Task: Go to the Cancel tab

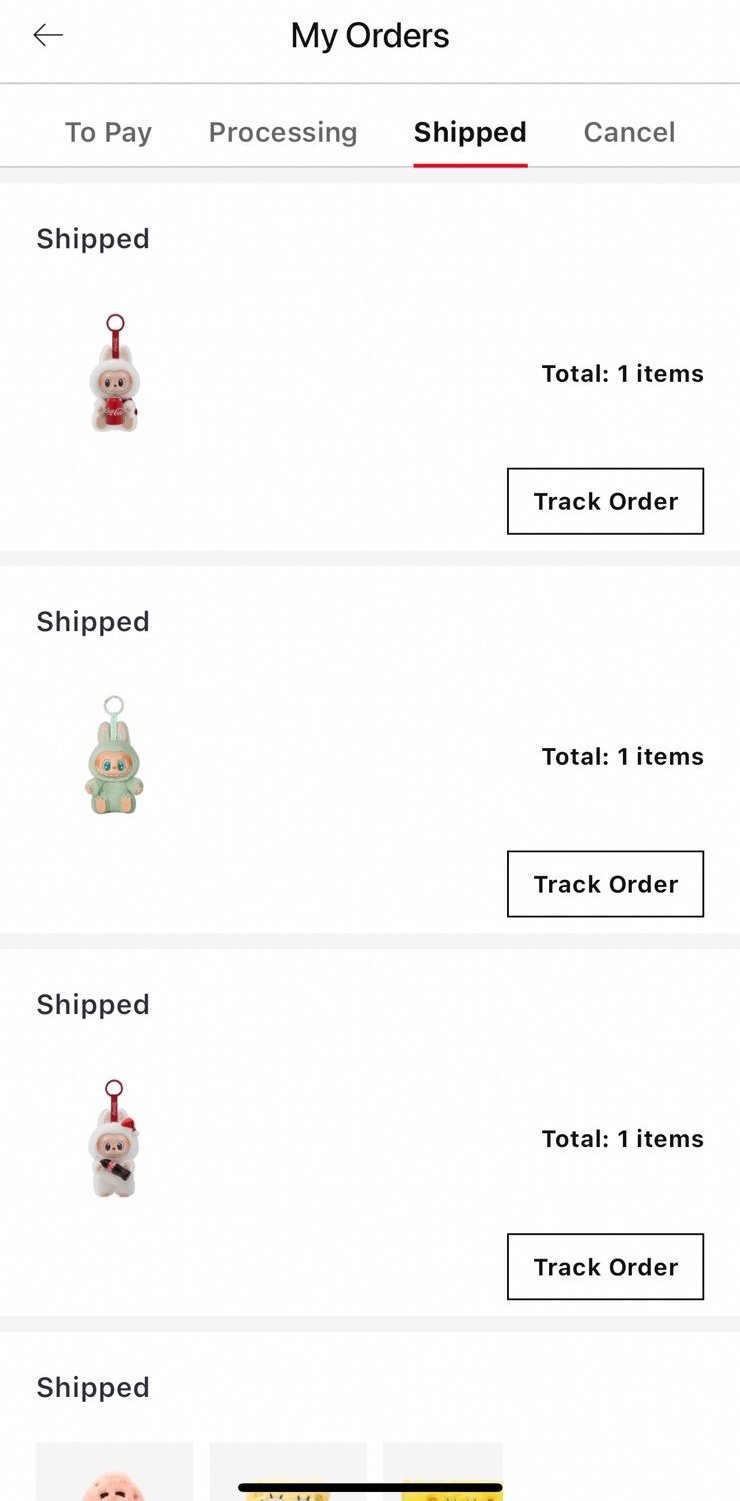Action: point(629,132)
